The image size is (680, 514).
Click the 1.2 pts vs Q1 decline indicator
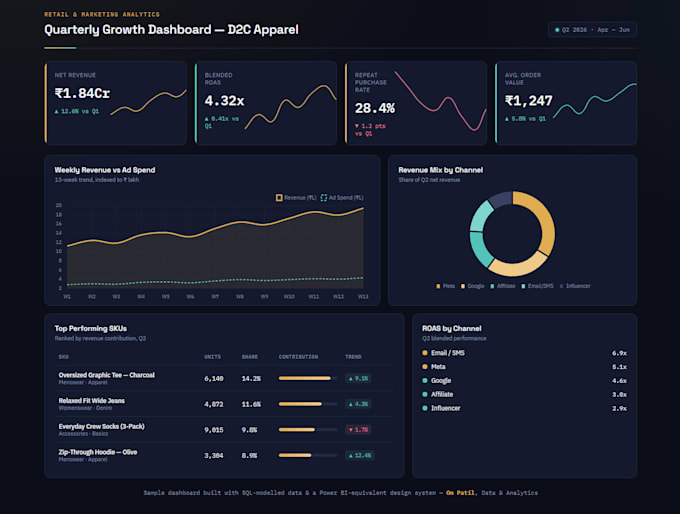click(x=370, y=130)
